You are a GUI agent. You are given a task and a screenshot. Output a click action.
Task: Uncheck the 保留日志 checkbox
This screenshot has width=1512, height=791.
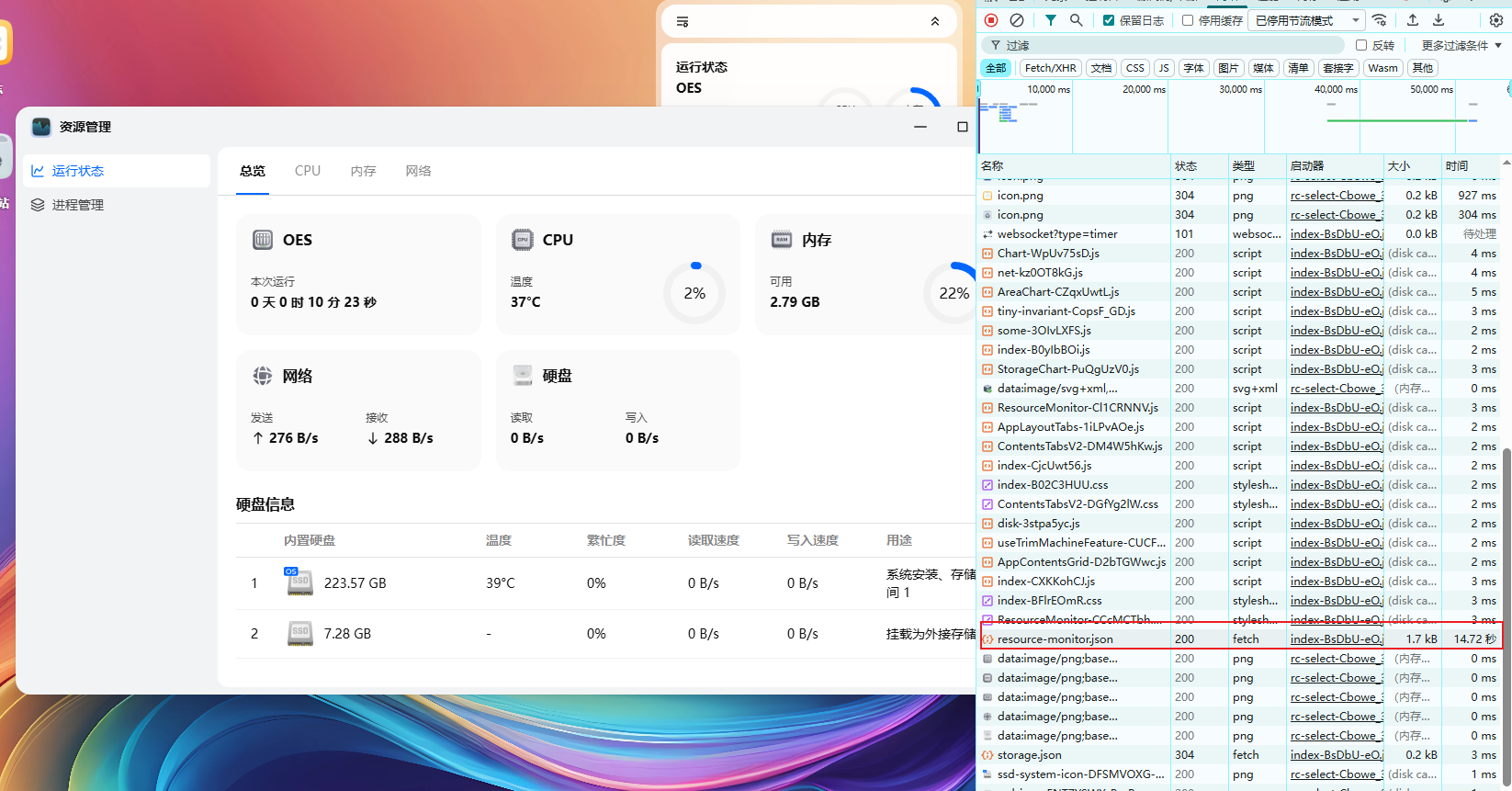[1109, 20]
